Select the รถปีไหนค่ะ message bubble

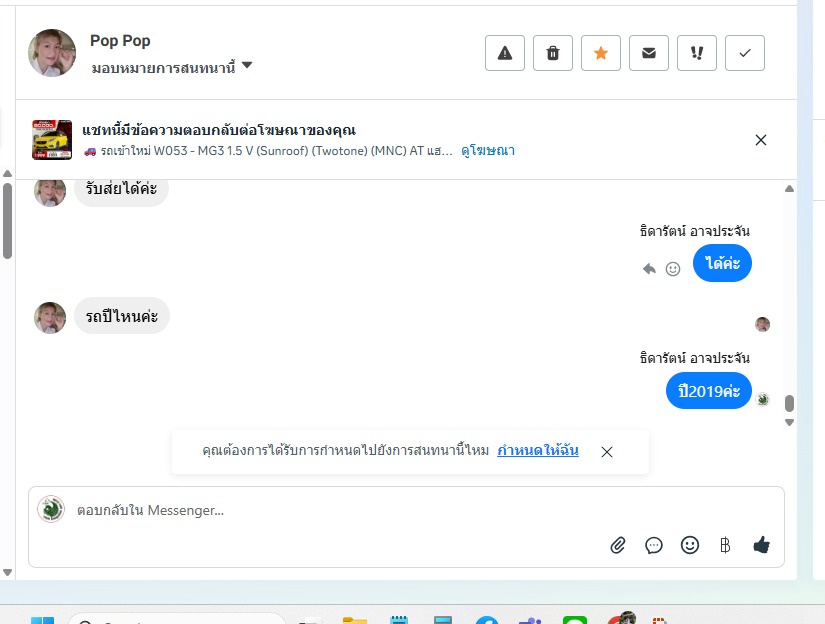point(122,316)
